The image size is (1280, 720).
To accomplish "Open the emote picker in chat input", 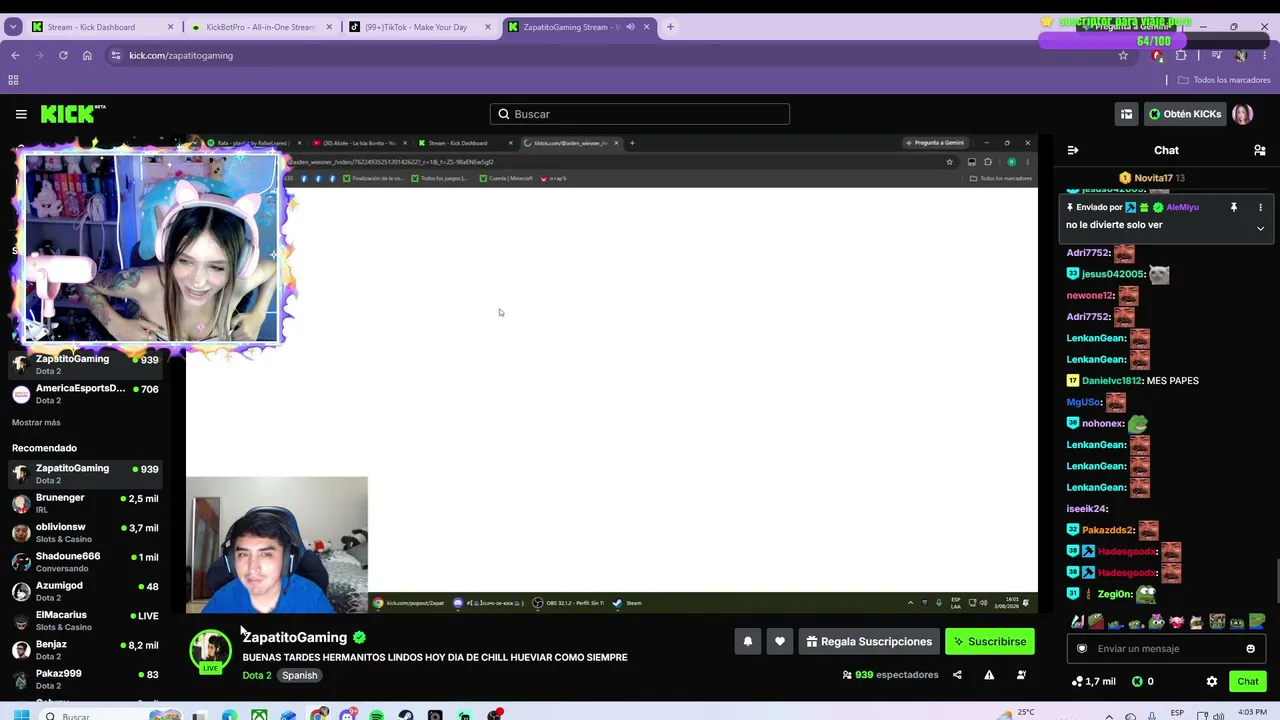I will click(x=1250, y=649).
